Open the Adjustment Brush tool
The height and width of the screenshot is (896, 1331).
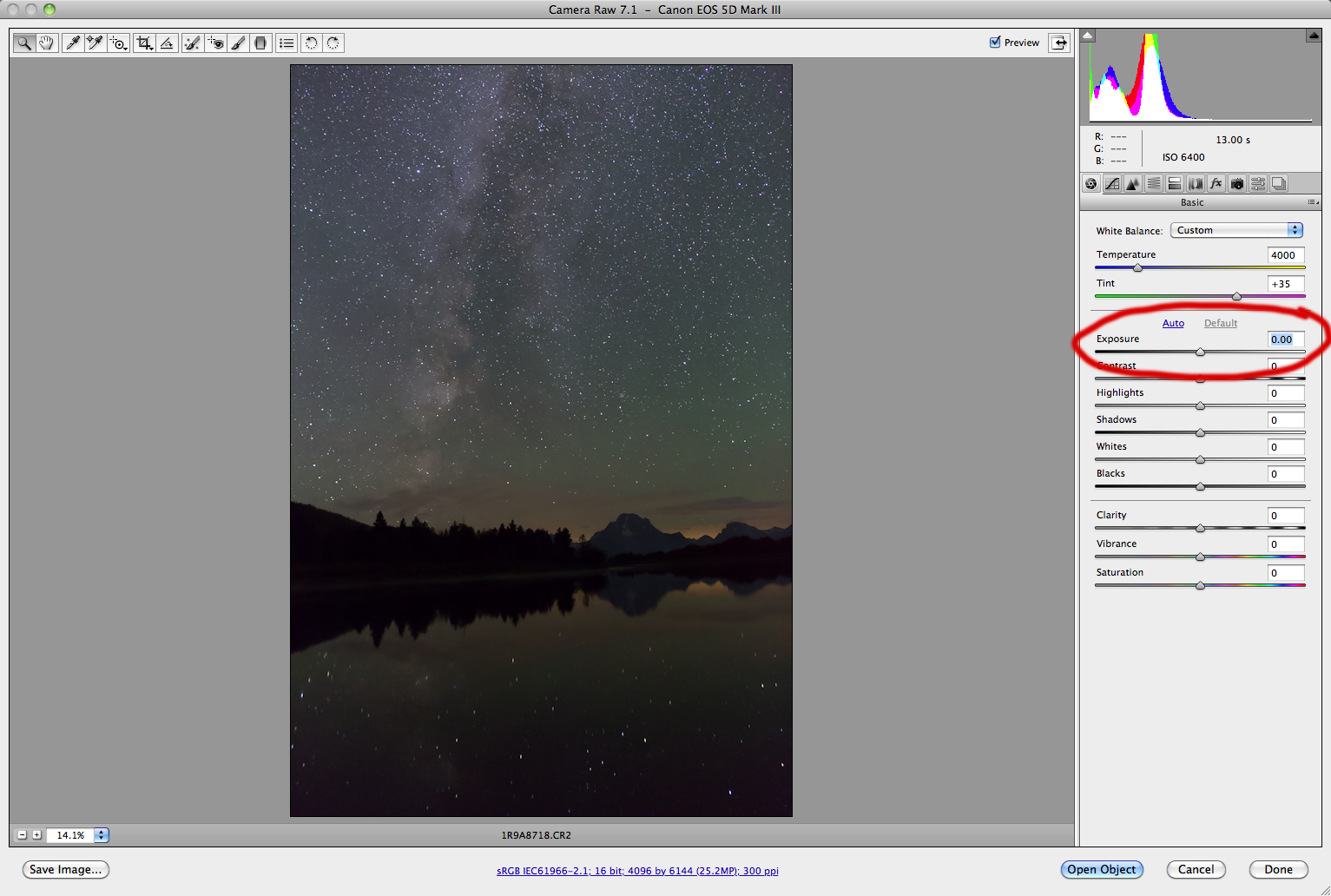pos(239,43)
